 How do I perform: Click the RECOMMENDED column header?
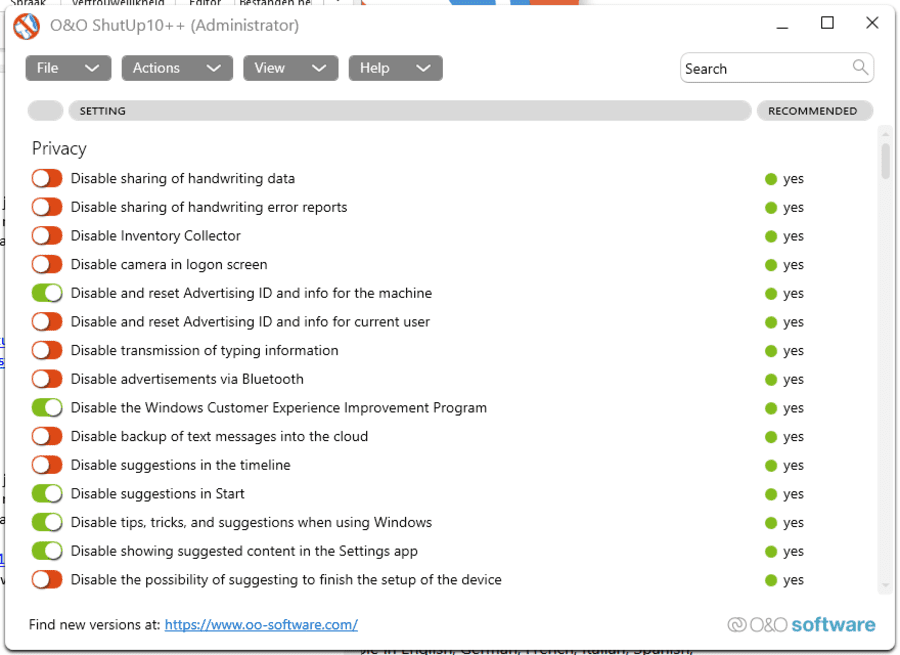[815, 111]
